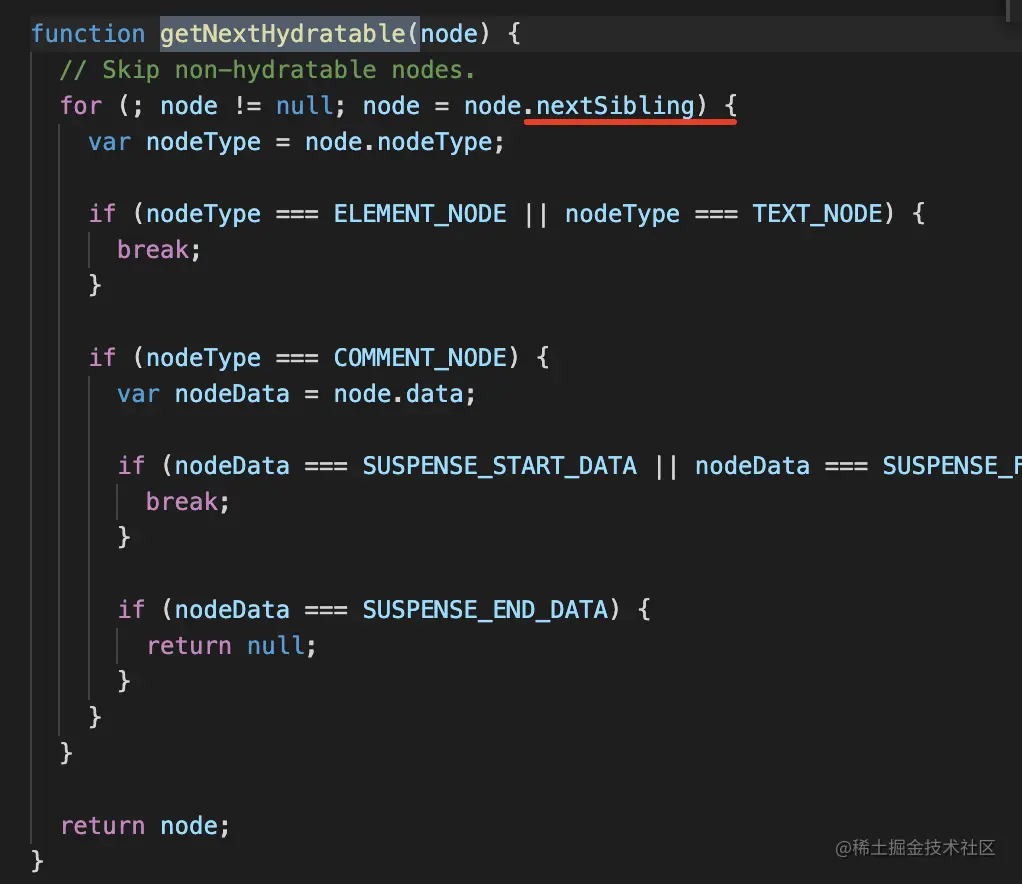Click the TEXT_NODE constant
This screenshot has width=1022, height=884.
pyautogui.click(x=817, y=213)
